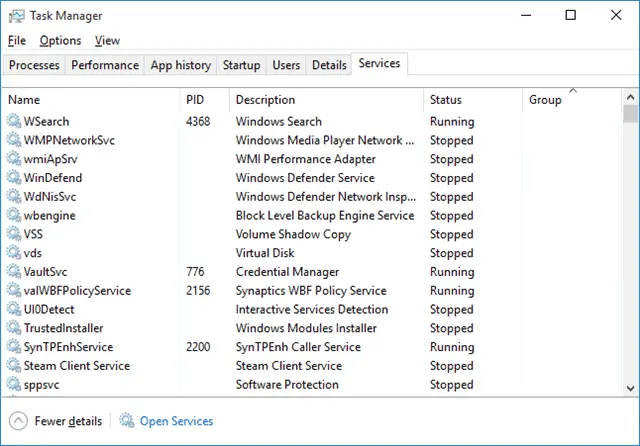Click the gear icon beside VaultSvc

click(14, 271)
